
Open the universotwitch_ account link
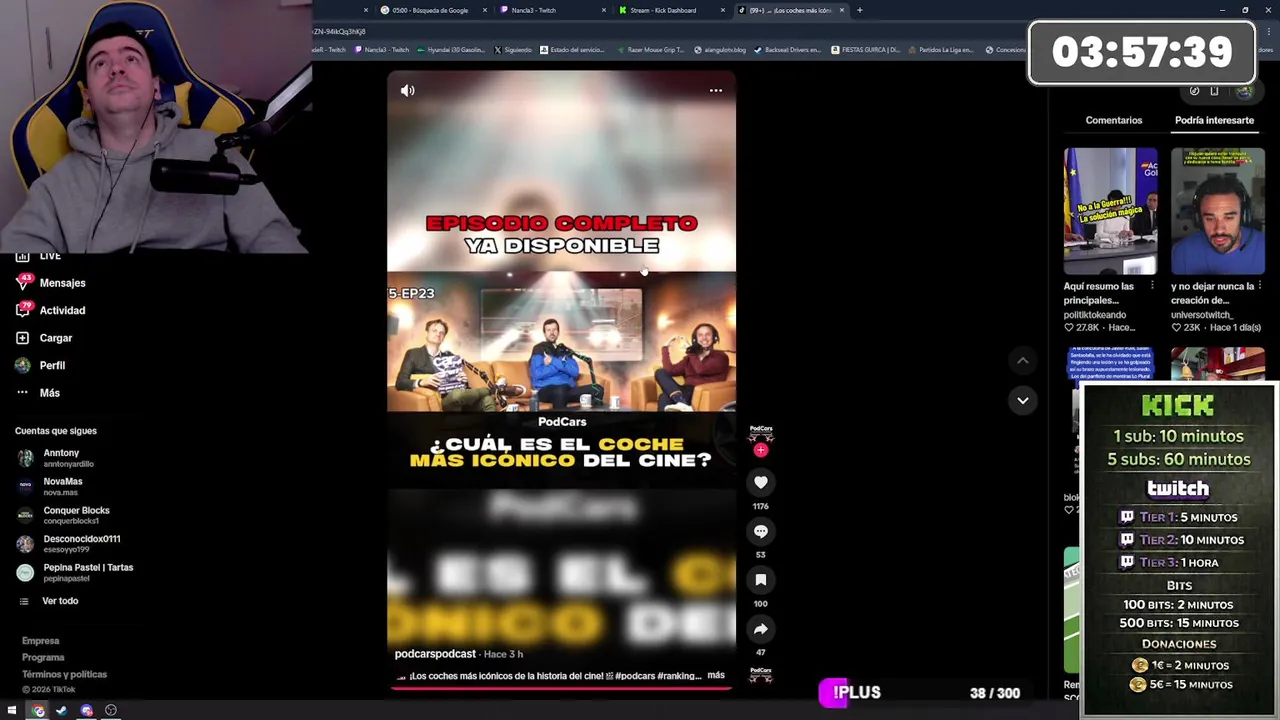click(1202, 315)
